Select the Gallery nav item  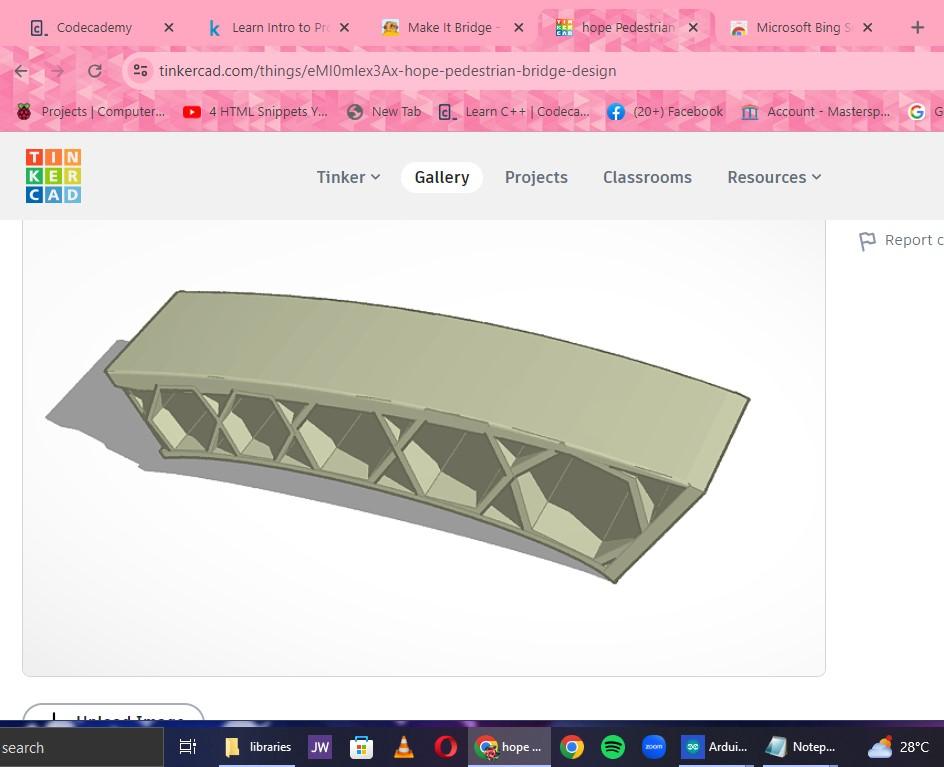pos(442,177)
